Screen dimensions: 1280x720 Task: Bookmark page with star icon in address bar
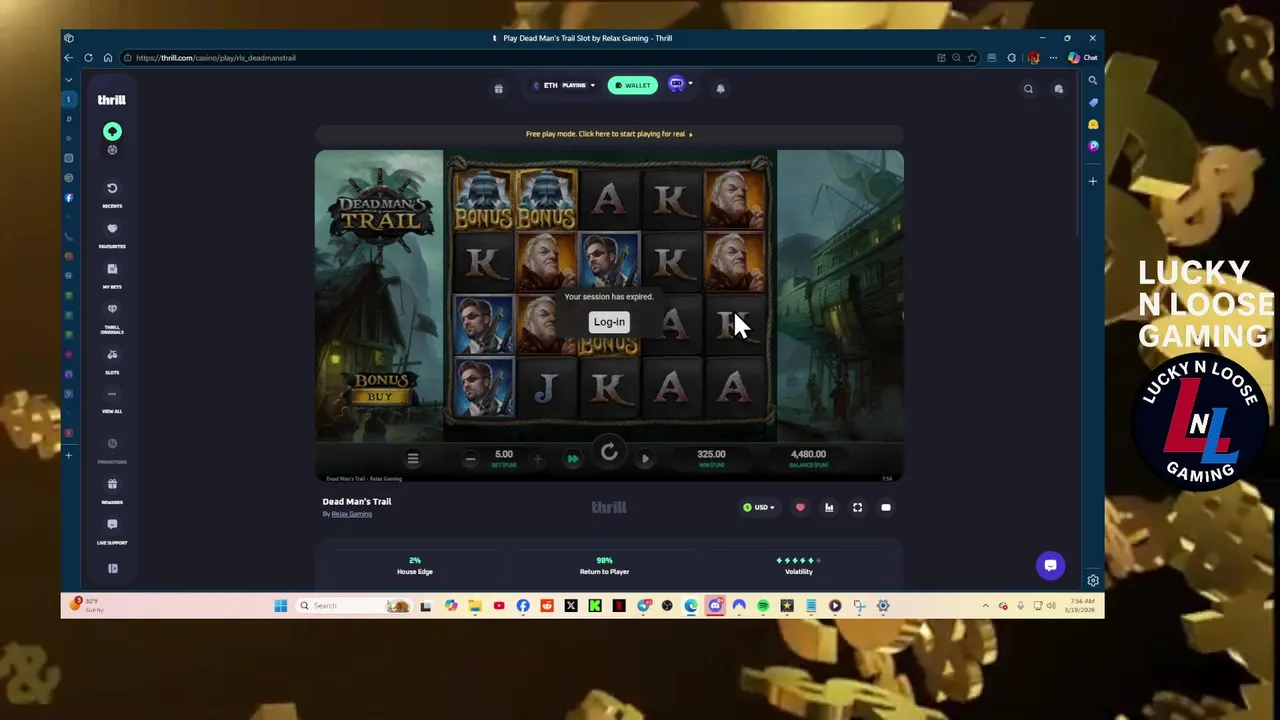(972, 58)
